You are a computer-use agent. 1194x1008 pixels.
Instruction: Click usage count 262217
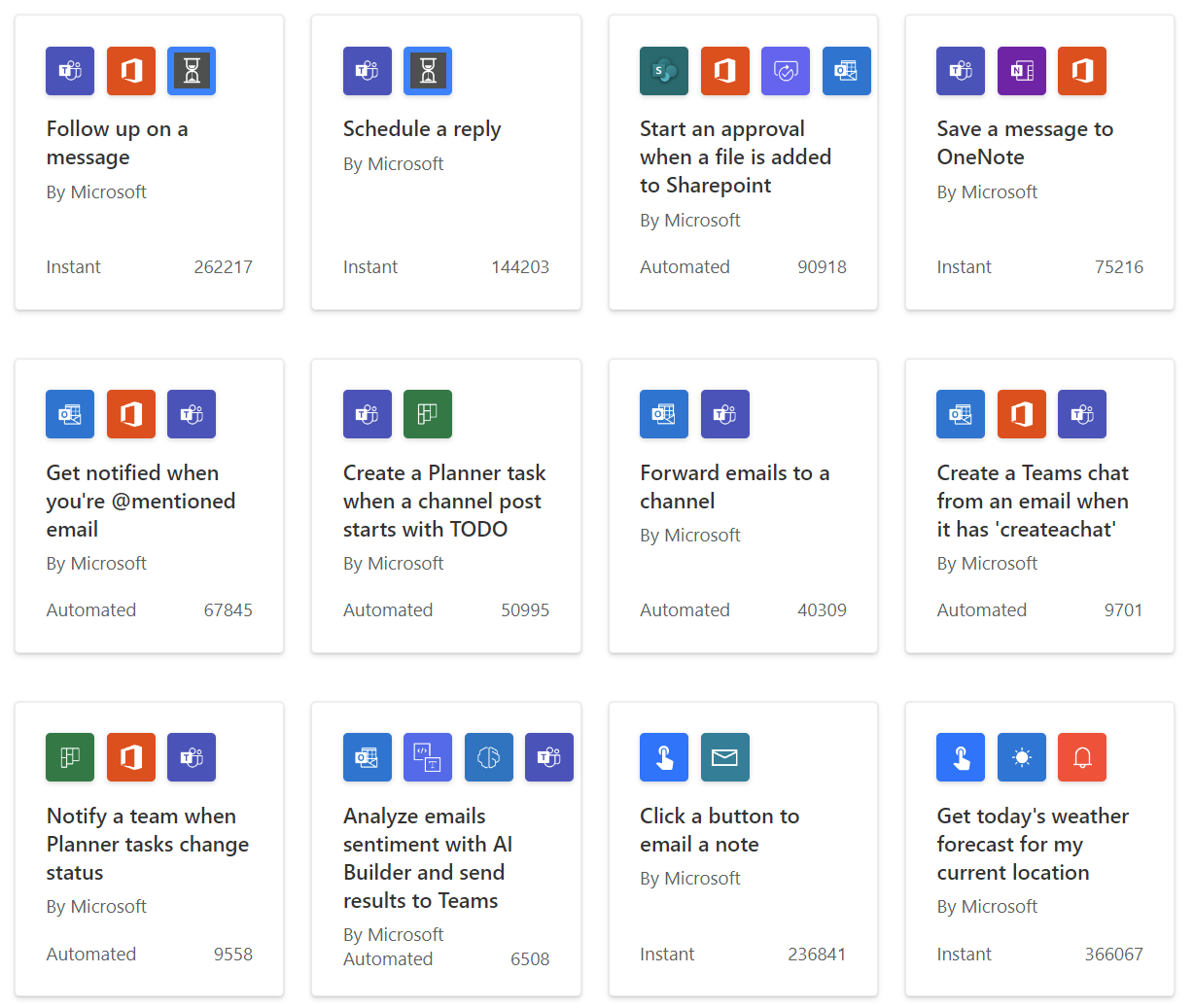(223, 267)
